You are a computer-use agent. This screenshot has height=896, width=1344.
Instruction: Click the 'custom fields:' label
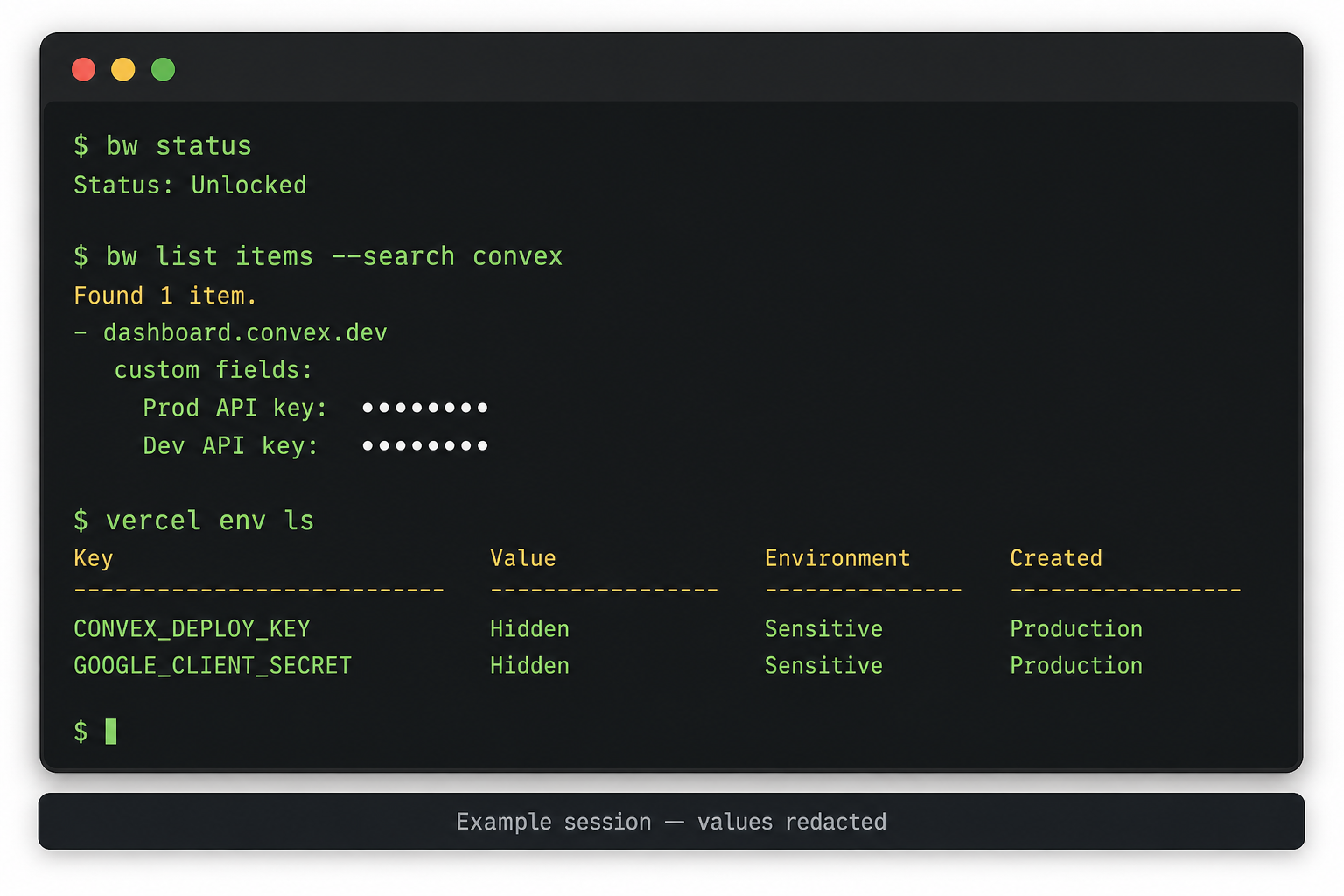213,370
